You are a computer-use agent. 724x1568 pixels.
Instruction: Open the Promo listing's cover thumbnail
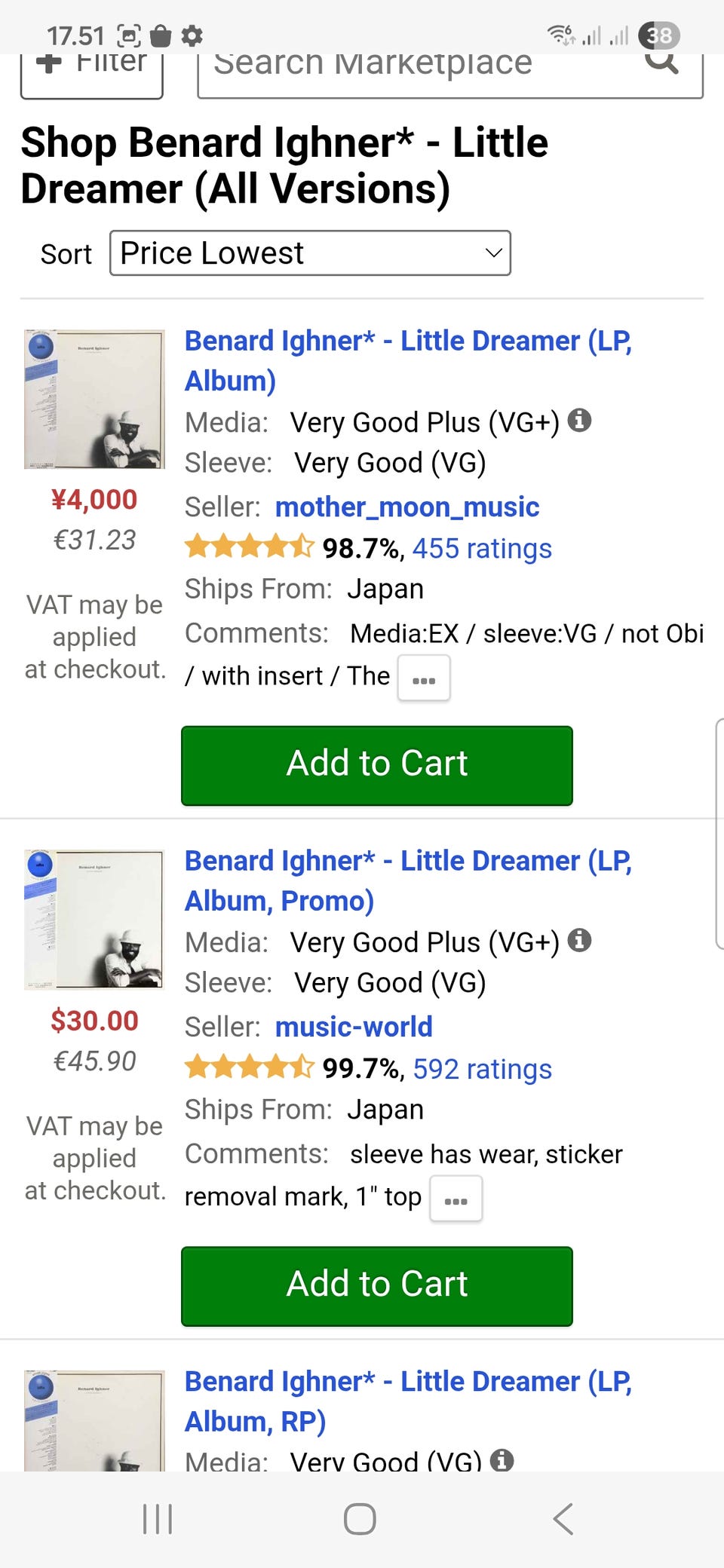[94, 919]
